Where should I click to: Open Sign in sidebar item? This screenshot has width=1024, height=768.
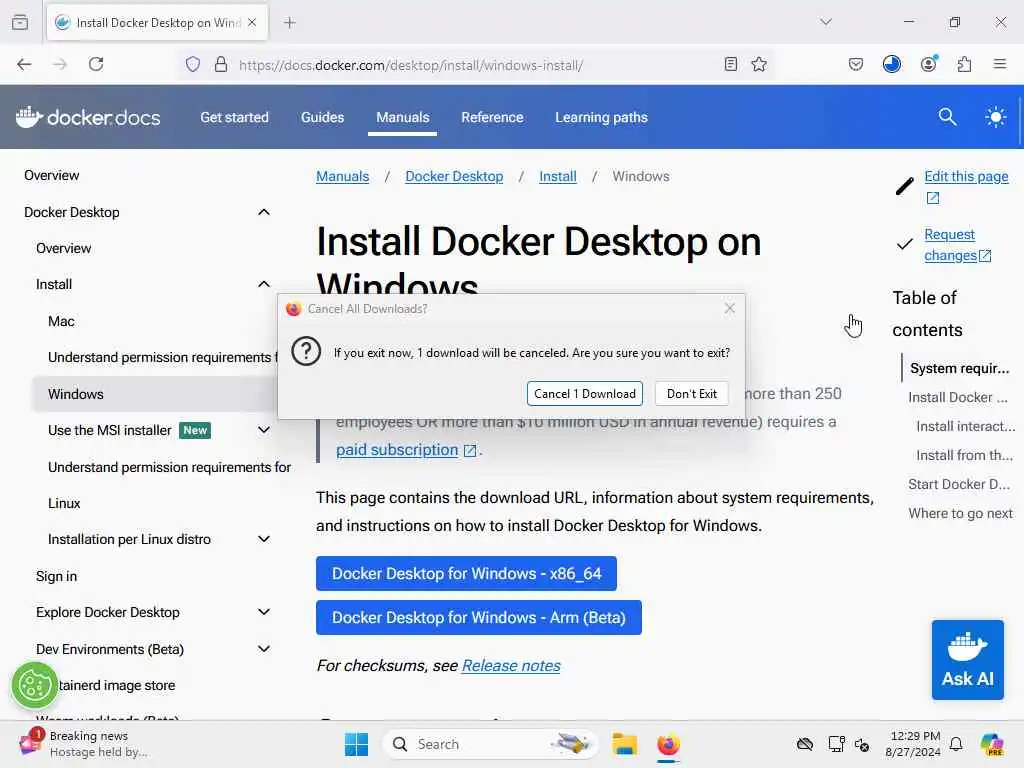pos(56,576)
